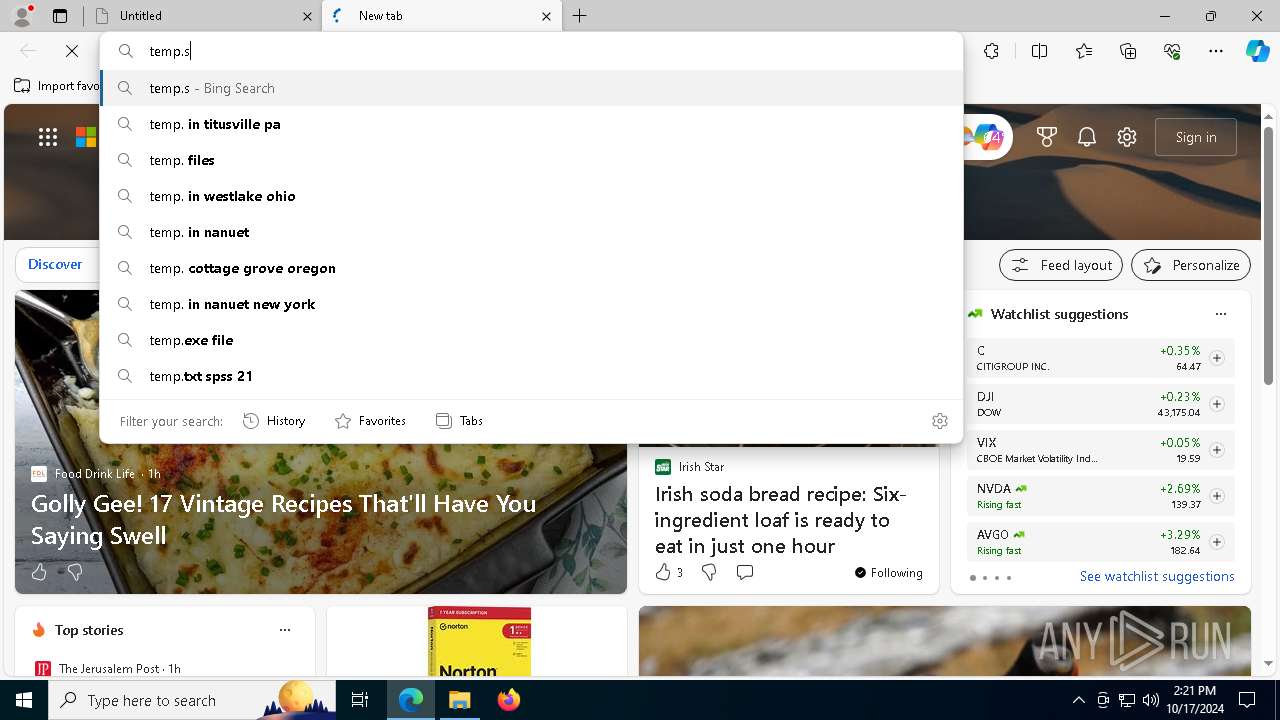Click the Sign in button
This screenshot has height=720, width=1280.
1196,137
